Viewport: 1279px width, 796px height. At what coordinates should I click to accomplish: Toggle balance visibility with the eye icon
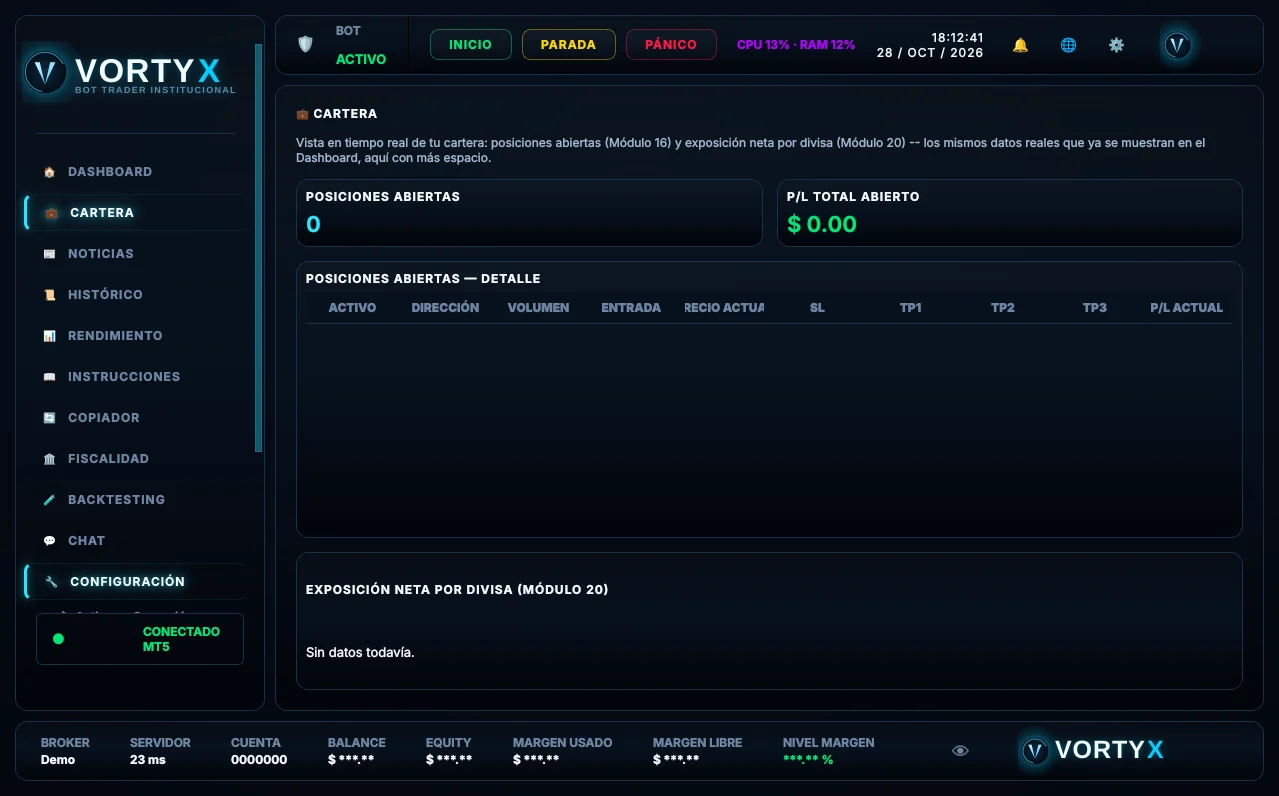tap(960, 751)
